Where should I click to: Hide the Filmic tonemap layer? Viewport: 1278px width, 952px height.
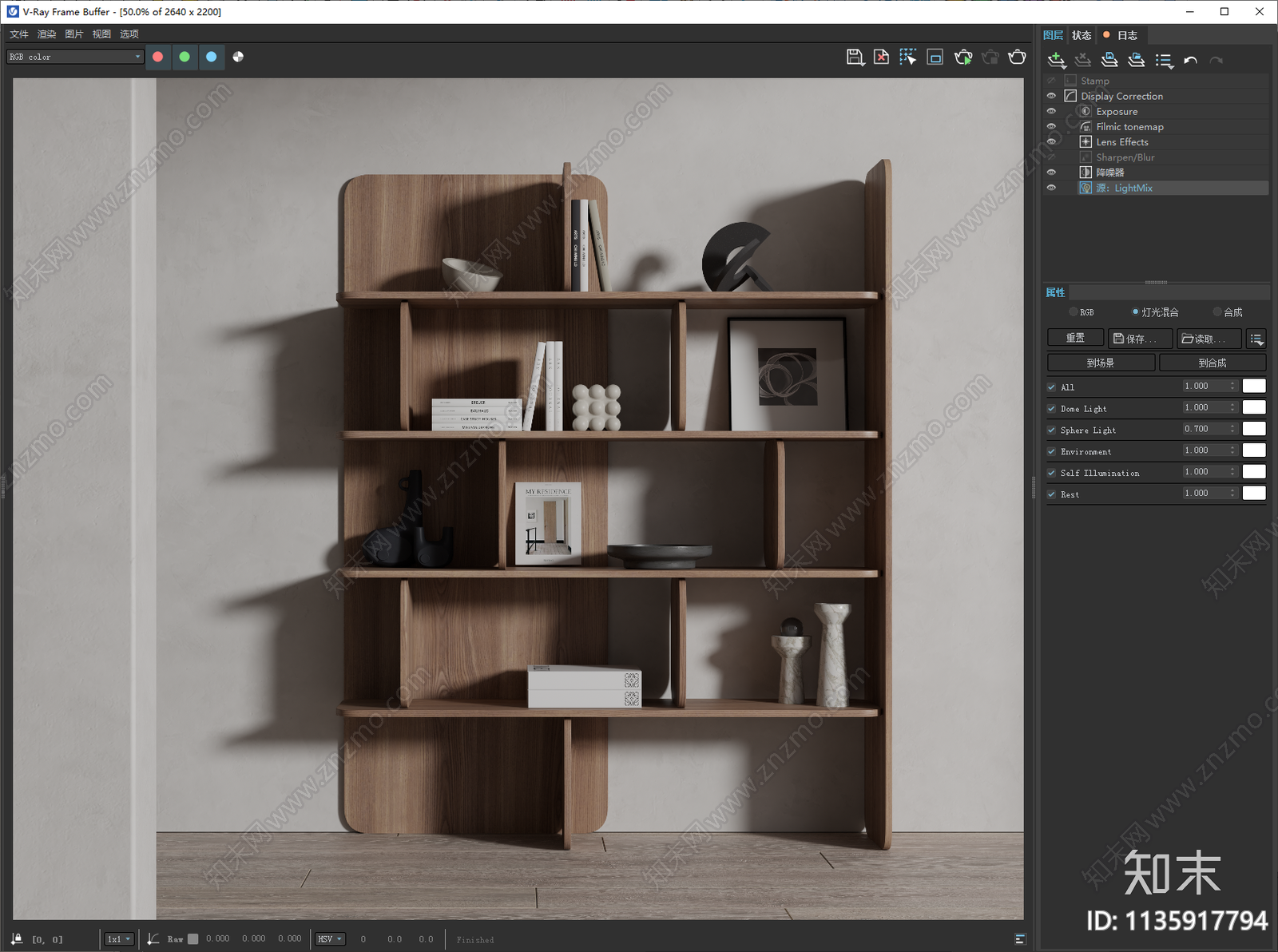click(1051, 126)
